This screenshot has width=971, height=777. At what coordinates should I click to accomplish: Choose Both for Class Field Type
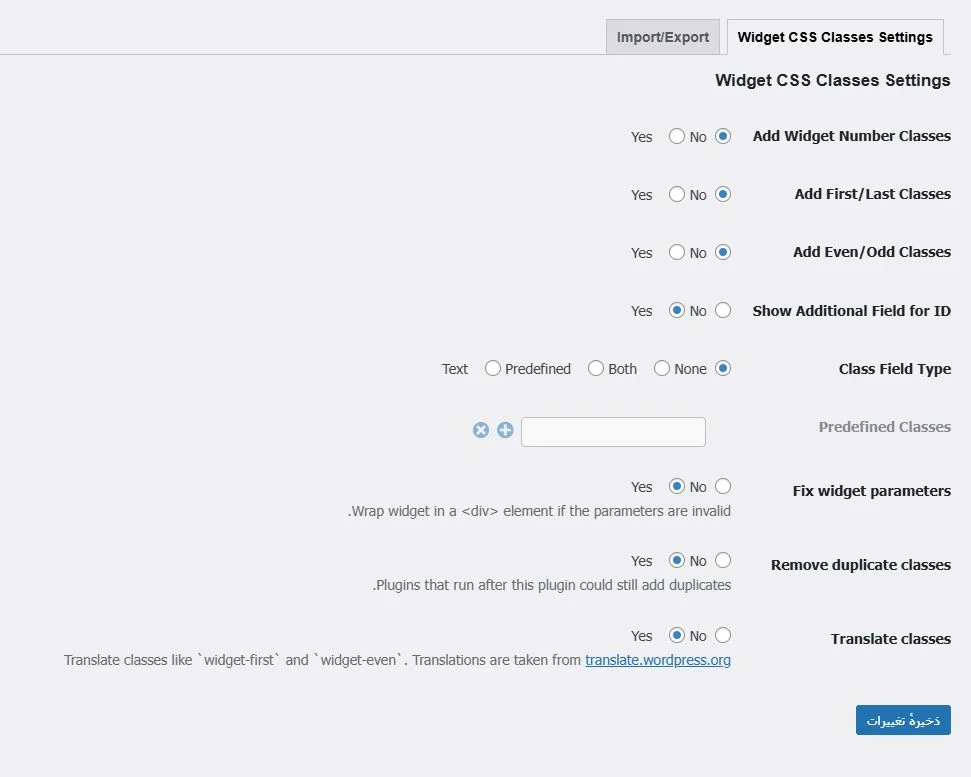pyautogui.click(x=660, y=368)
